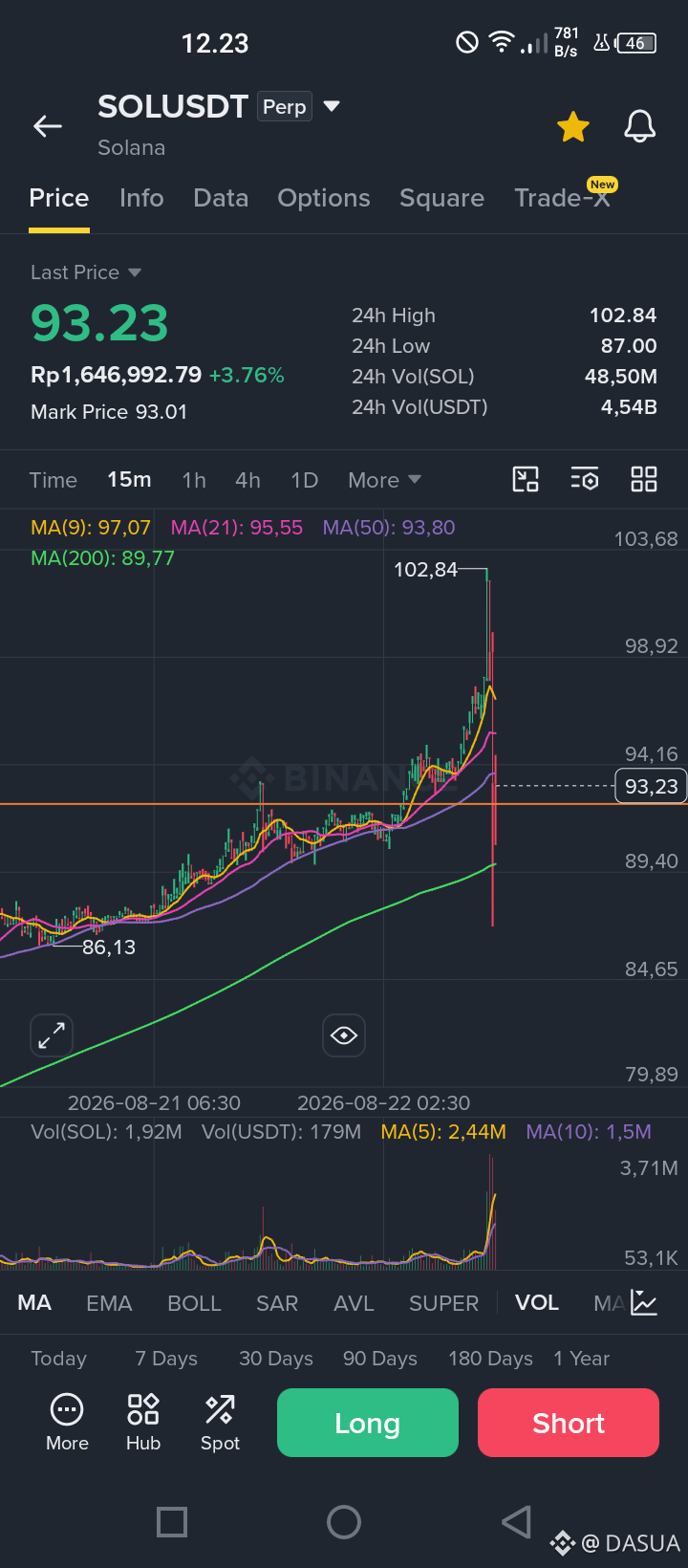Toggle the VOL sub-indicator

tap(537, 1303)
